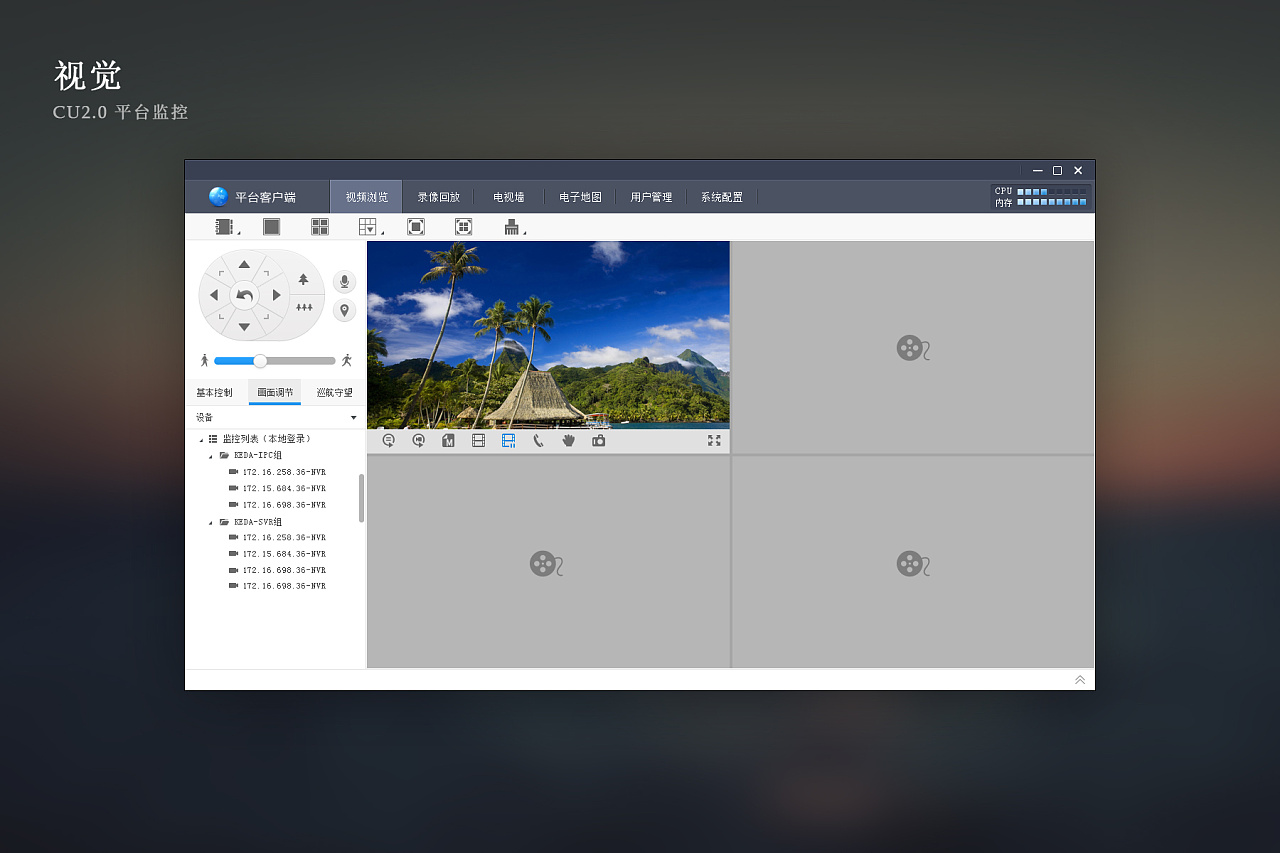Image resolution: width=1280 pixels, height=853 pixels.
Task: Click hand PTZ-control icon under video
Action: (x=568, y=440)
